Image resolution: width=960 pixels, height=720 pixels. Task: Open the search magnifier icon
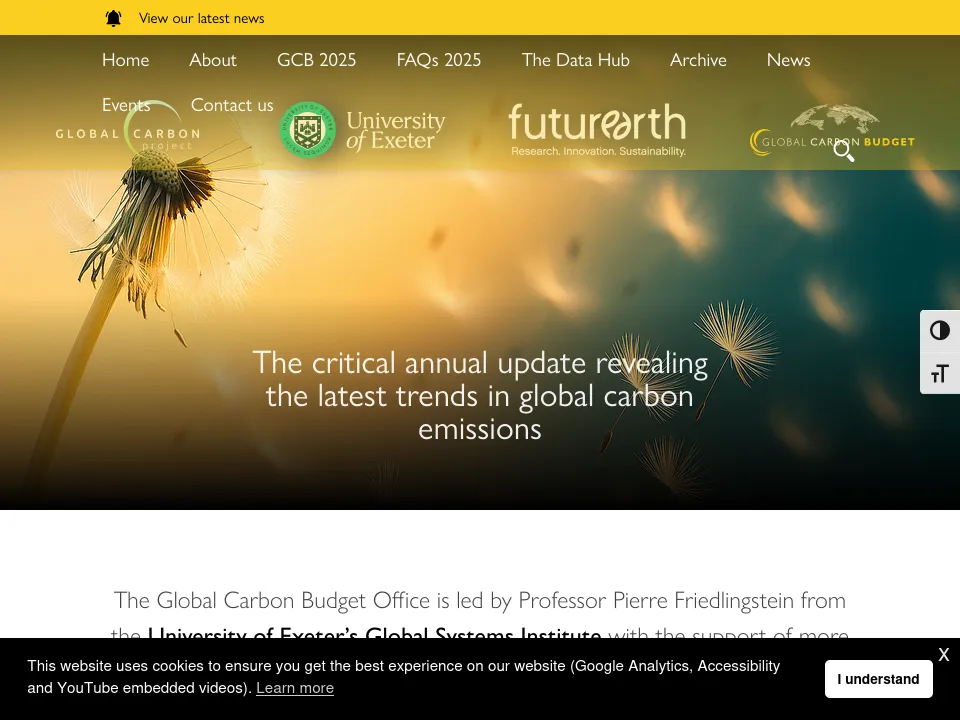844,151
